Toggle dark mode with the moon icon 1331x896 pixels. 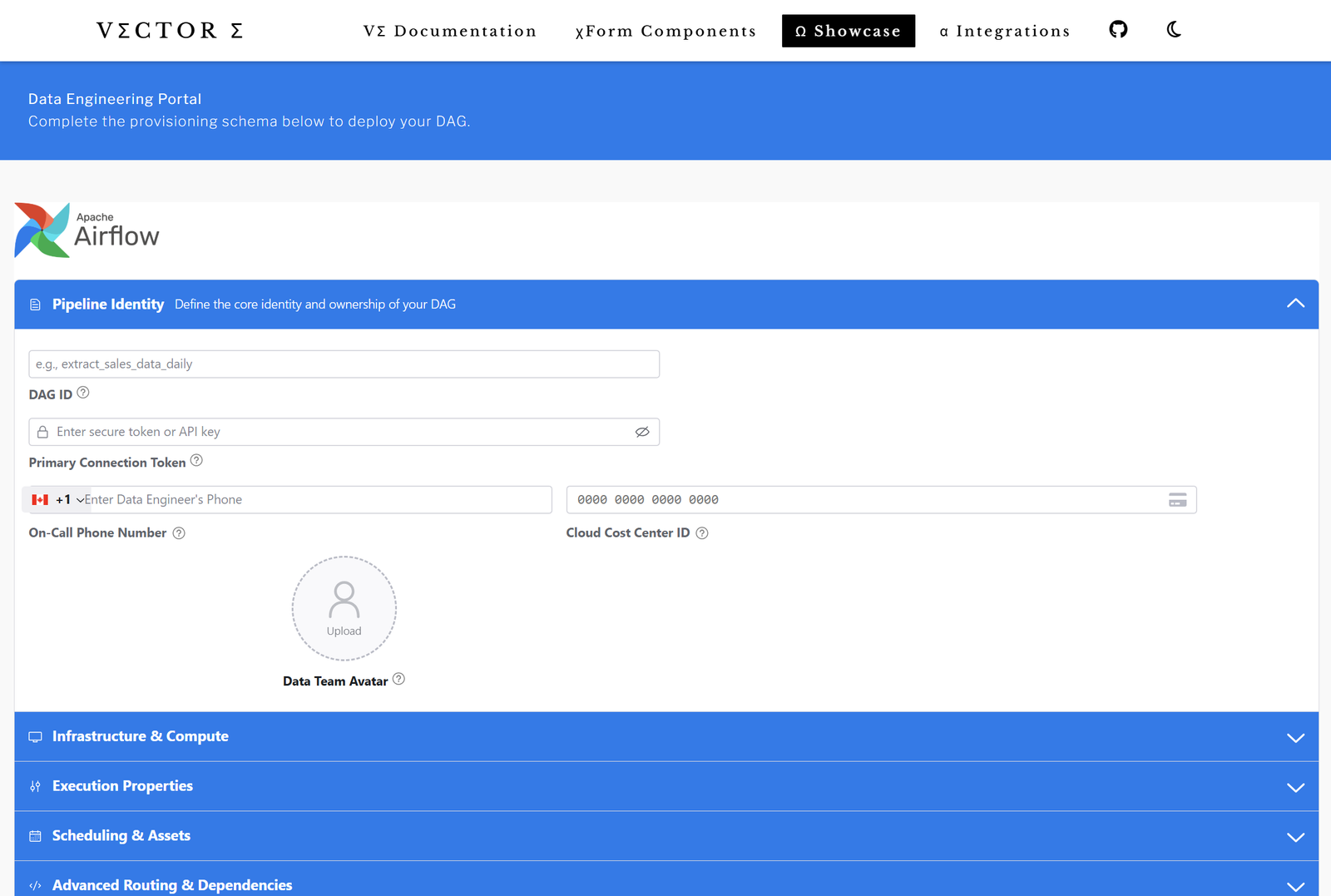(x=1174, y=30)
